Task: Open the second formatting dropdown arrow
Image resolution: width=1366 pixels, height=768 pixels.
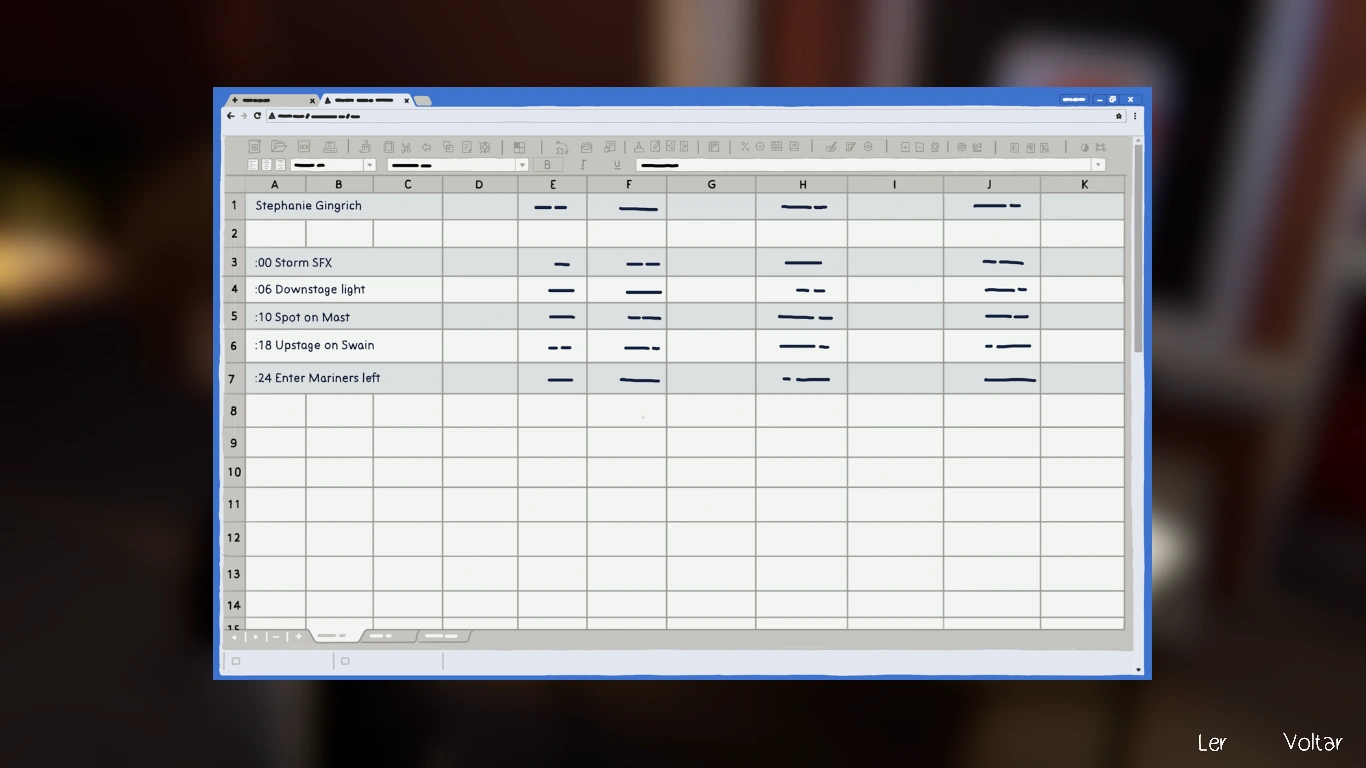Action: tap(521, 165)
